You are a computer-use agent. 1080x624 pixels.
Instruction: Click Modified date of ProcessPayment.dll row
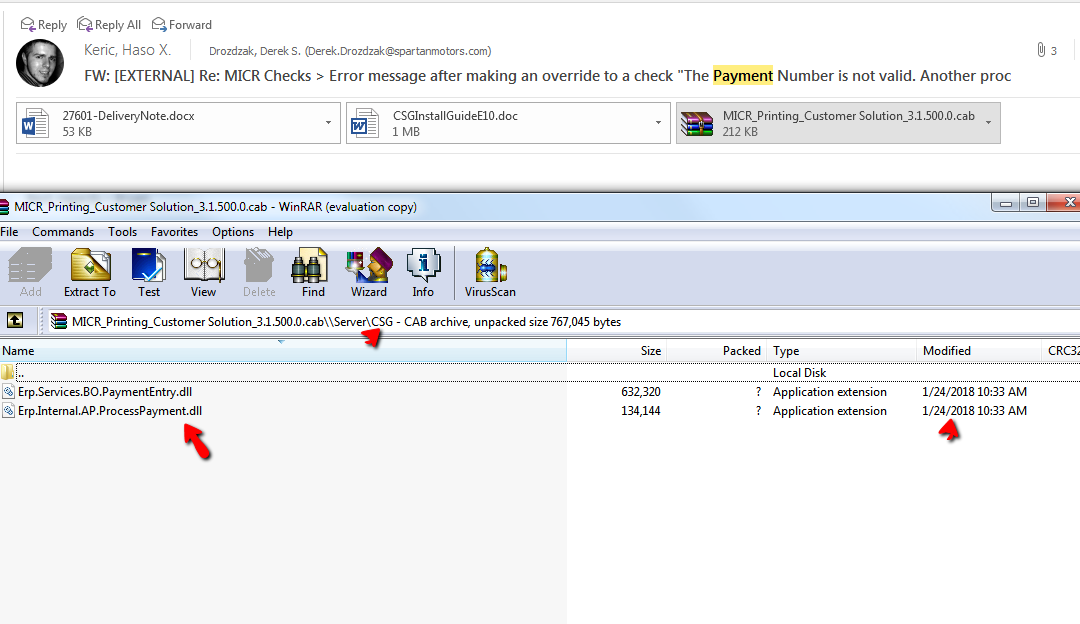974,411
